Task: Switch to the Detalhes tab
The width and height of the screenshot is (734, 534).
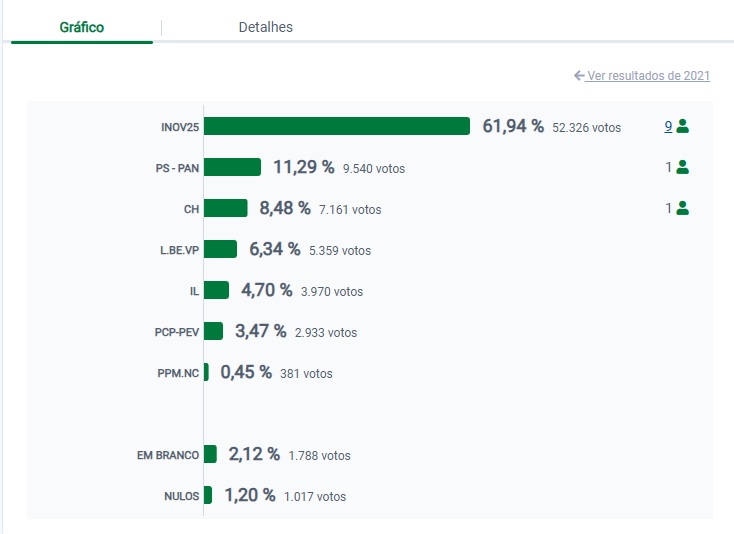Action: pyautogui.click(x=266, y=27)
